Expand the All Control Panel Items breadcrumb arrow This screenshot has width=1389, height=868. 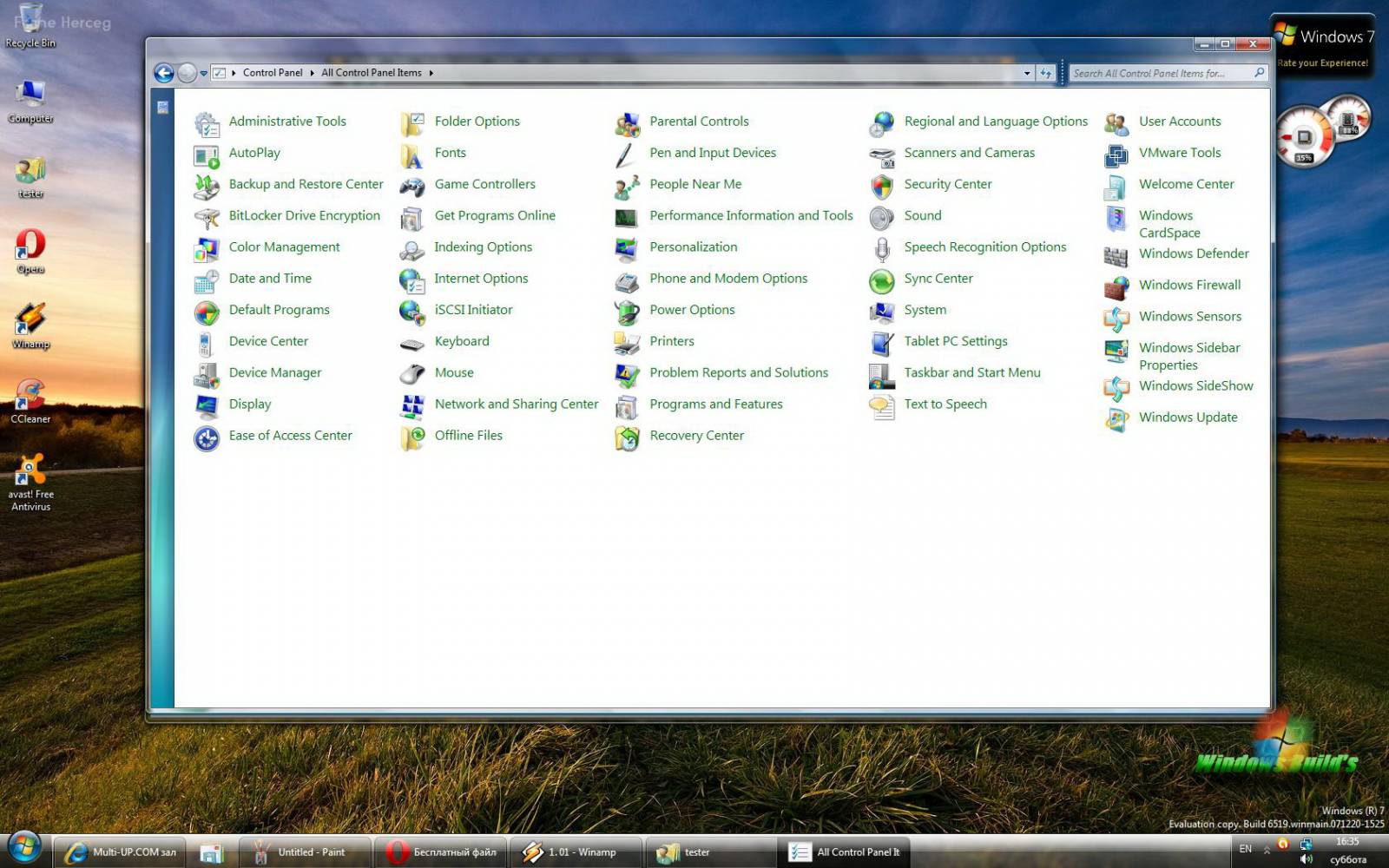(x=431, y=73)
